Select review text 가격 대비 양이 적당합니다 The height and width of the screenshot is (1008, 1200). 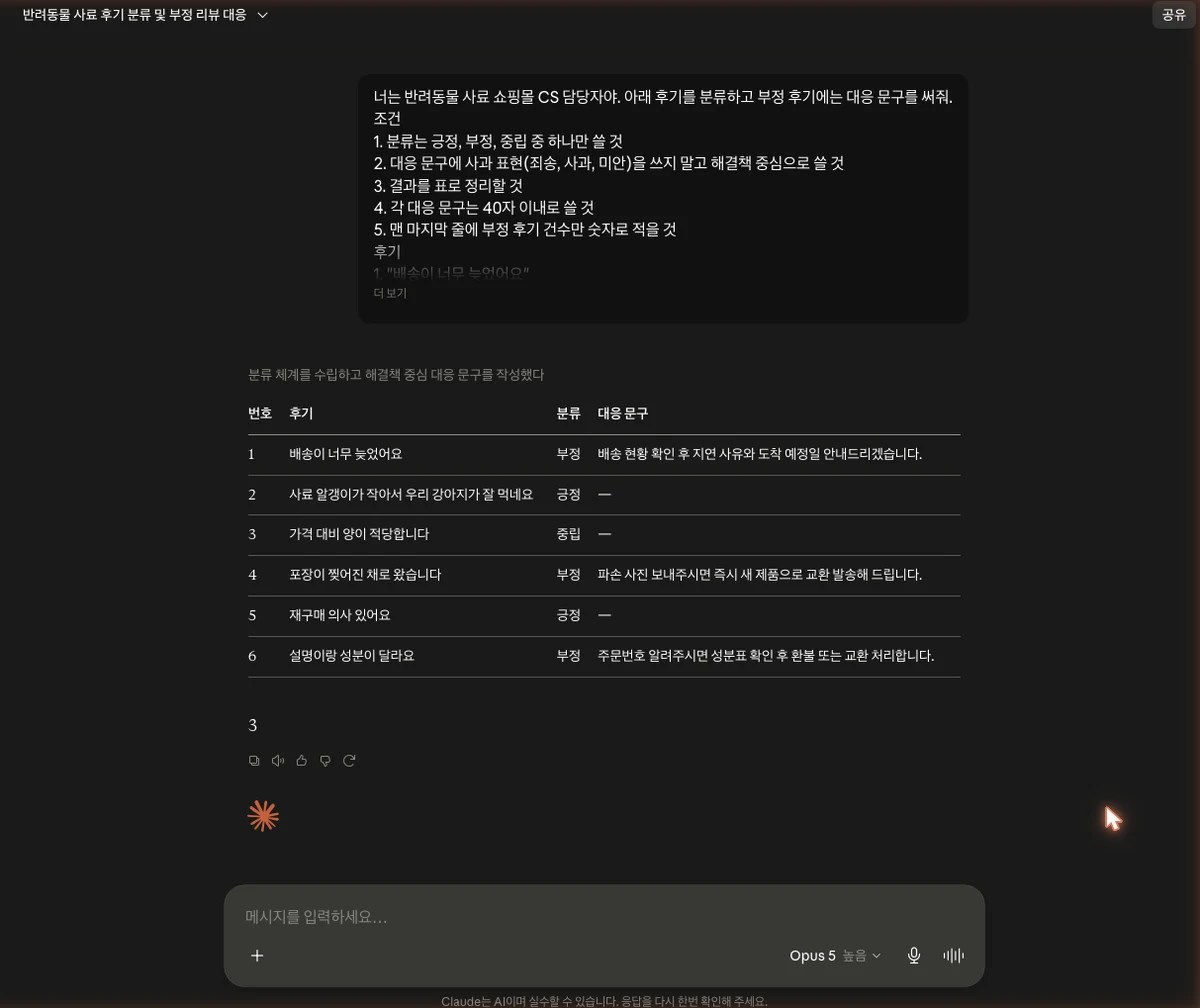[359, 535]
